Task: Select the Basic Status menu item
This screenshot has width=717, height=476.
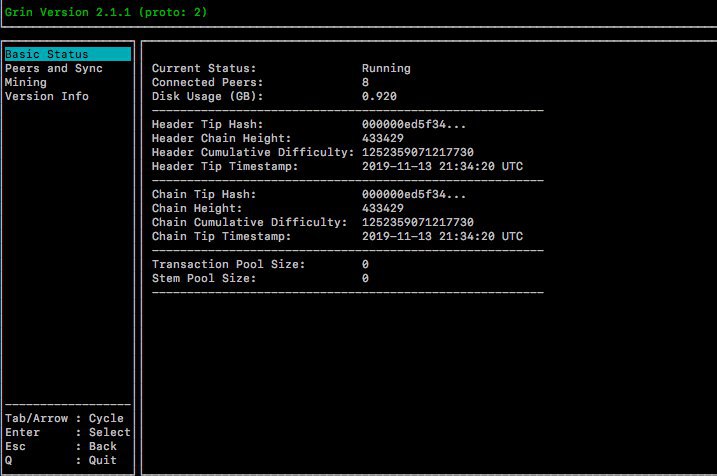Action: click(x=68, y=54)
